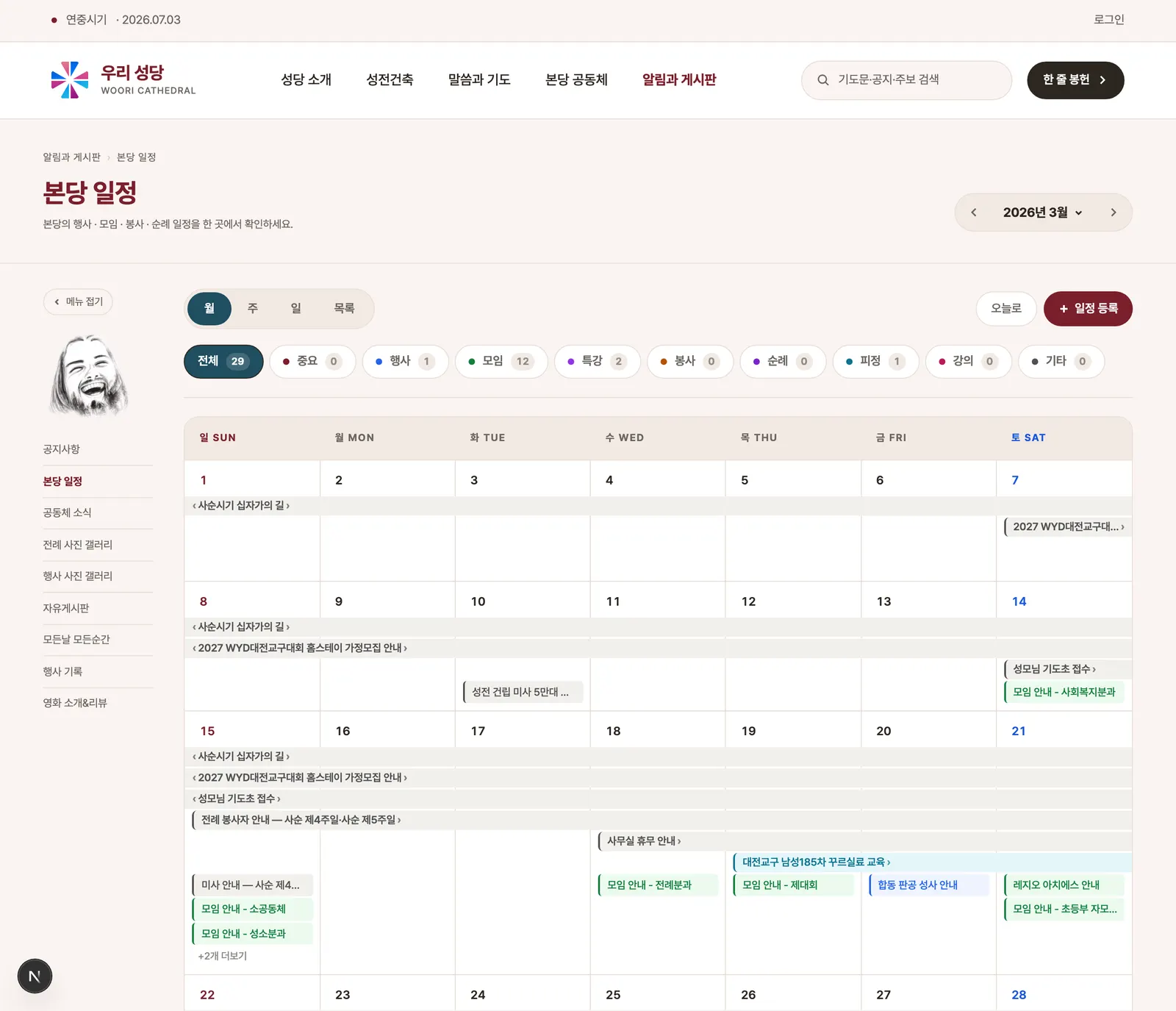Select 전체 29 filter chip

pyautogui.click(x=223, y=361)
